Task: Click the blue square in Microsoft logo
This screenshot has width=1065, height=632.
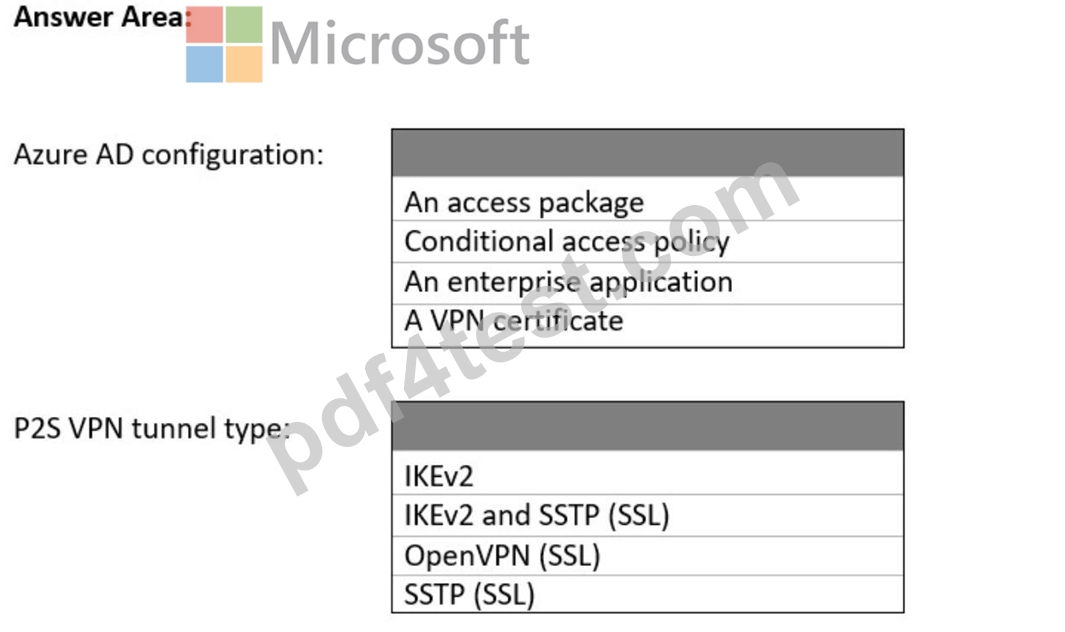Action: click(x=204, y=64)
